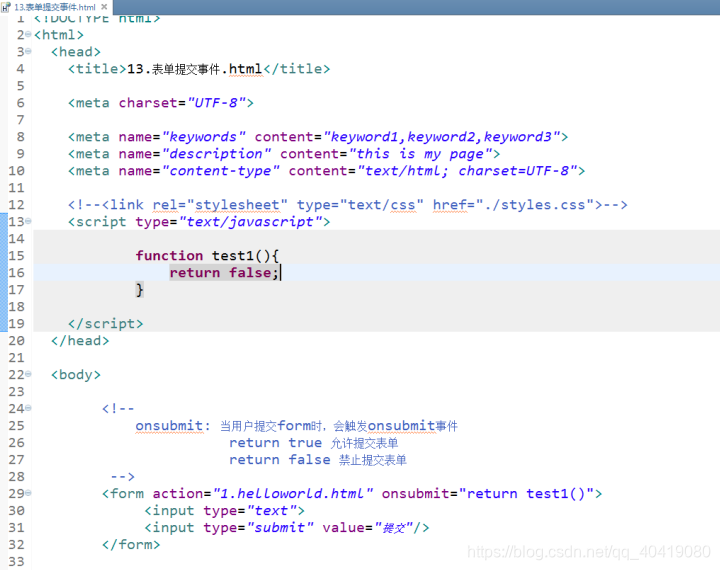Click the <body> tag on line 22
Screen dimensions: 720x570
click(76, 375)
